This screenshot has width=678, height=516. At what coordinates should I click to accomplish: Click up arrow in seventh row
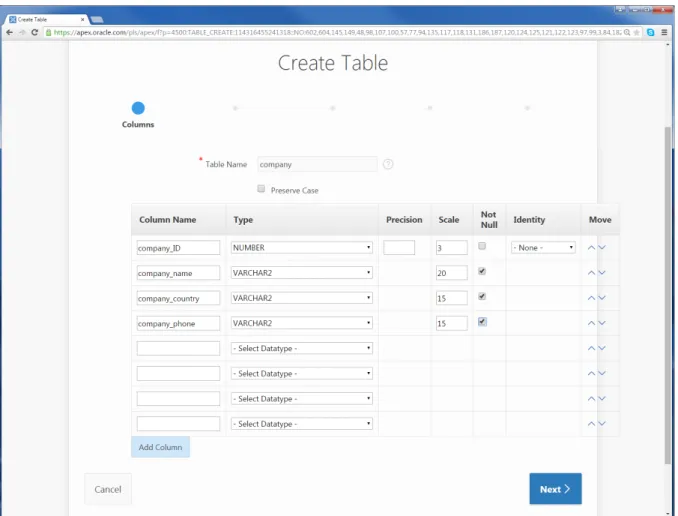[x=591, y=398]
